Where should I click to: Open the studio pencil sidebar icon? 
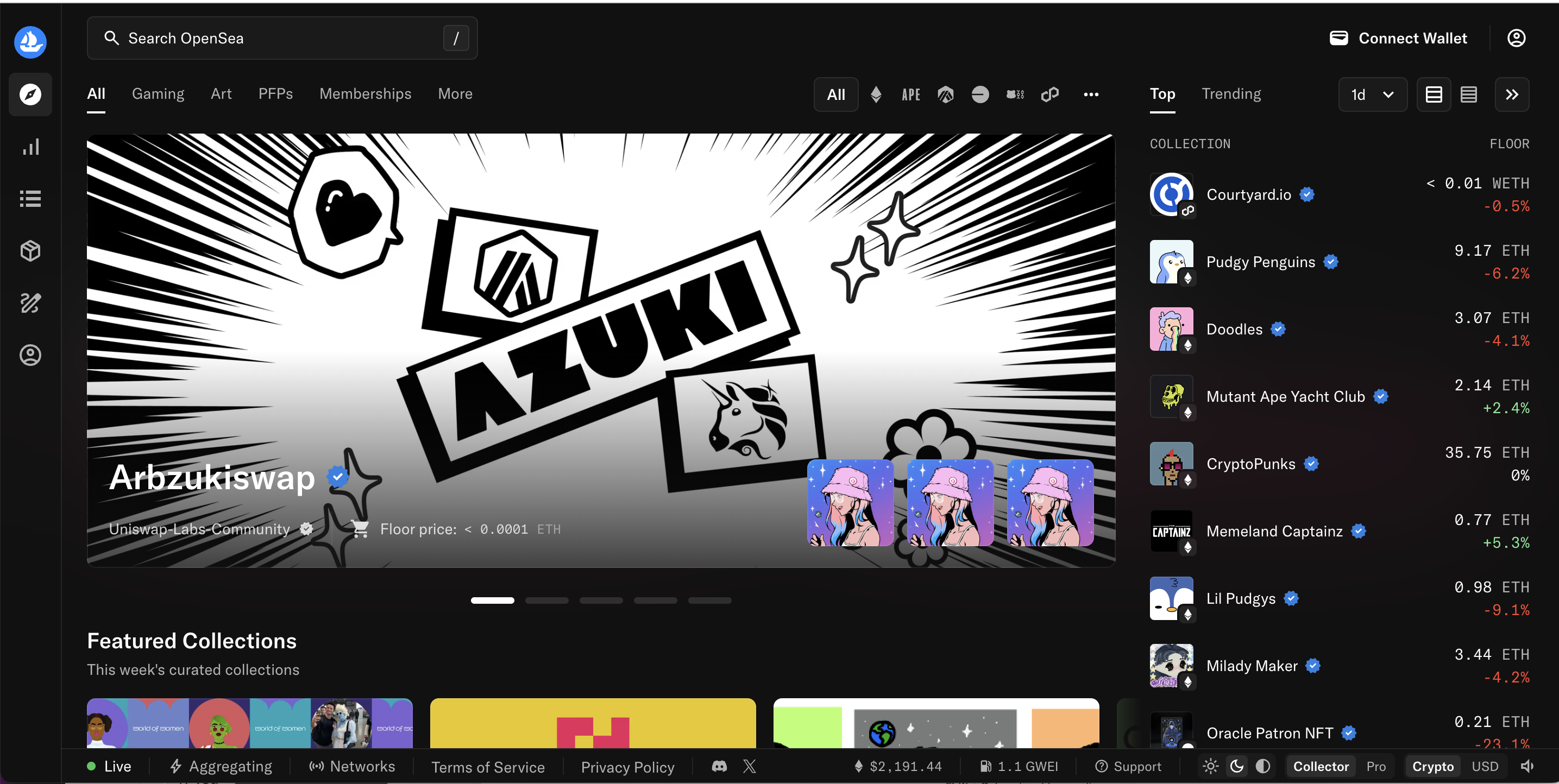point(30,302)
